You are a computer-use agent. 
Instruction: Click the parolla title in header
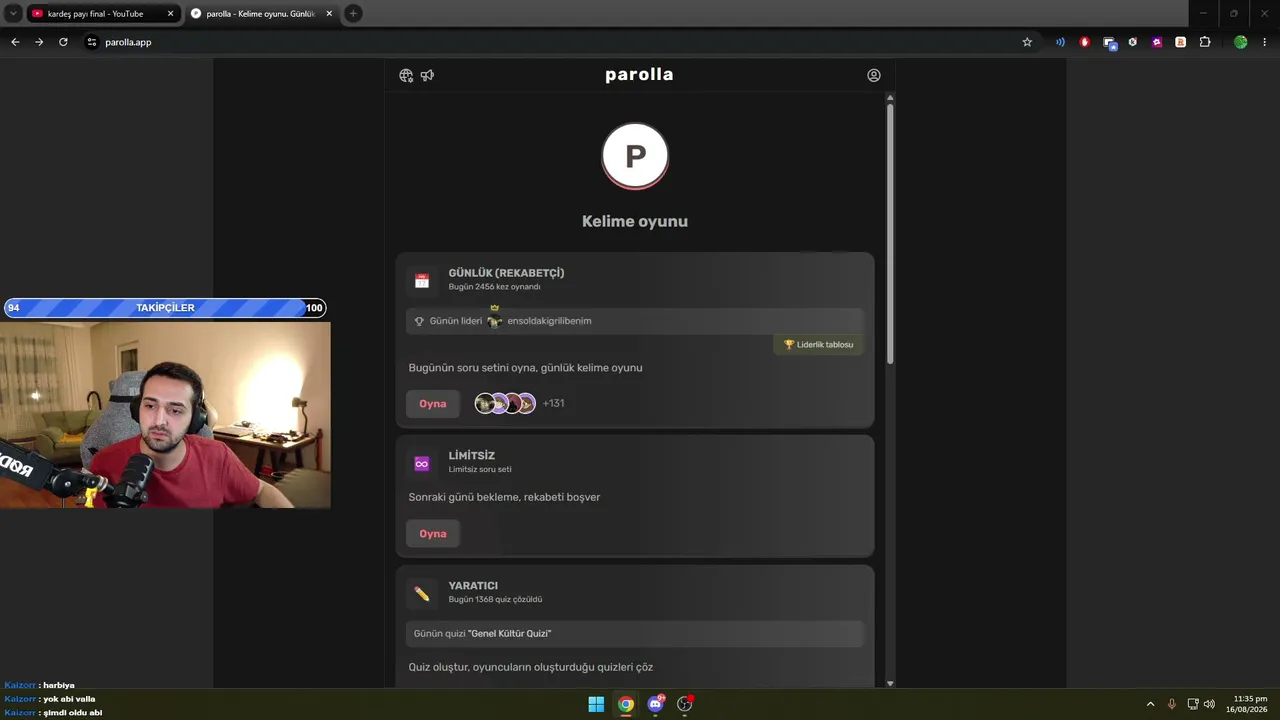639,75
